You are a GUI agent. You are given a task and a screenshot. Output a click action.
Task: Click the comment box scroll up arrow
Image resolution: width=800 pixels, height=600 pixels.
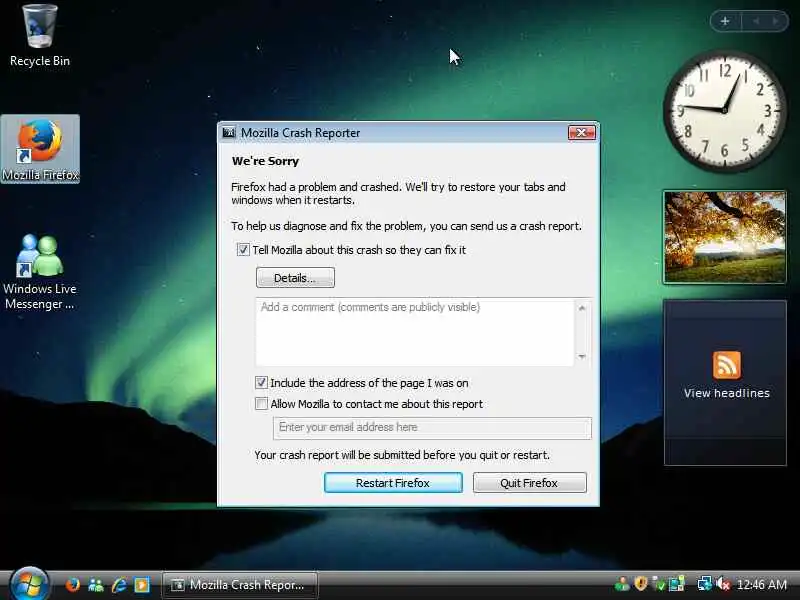point(582,308)
